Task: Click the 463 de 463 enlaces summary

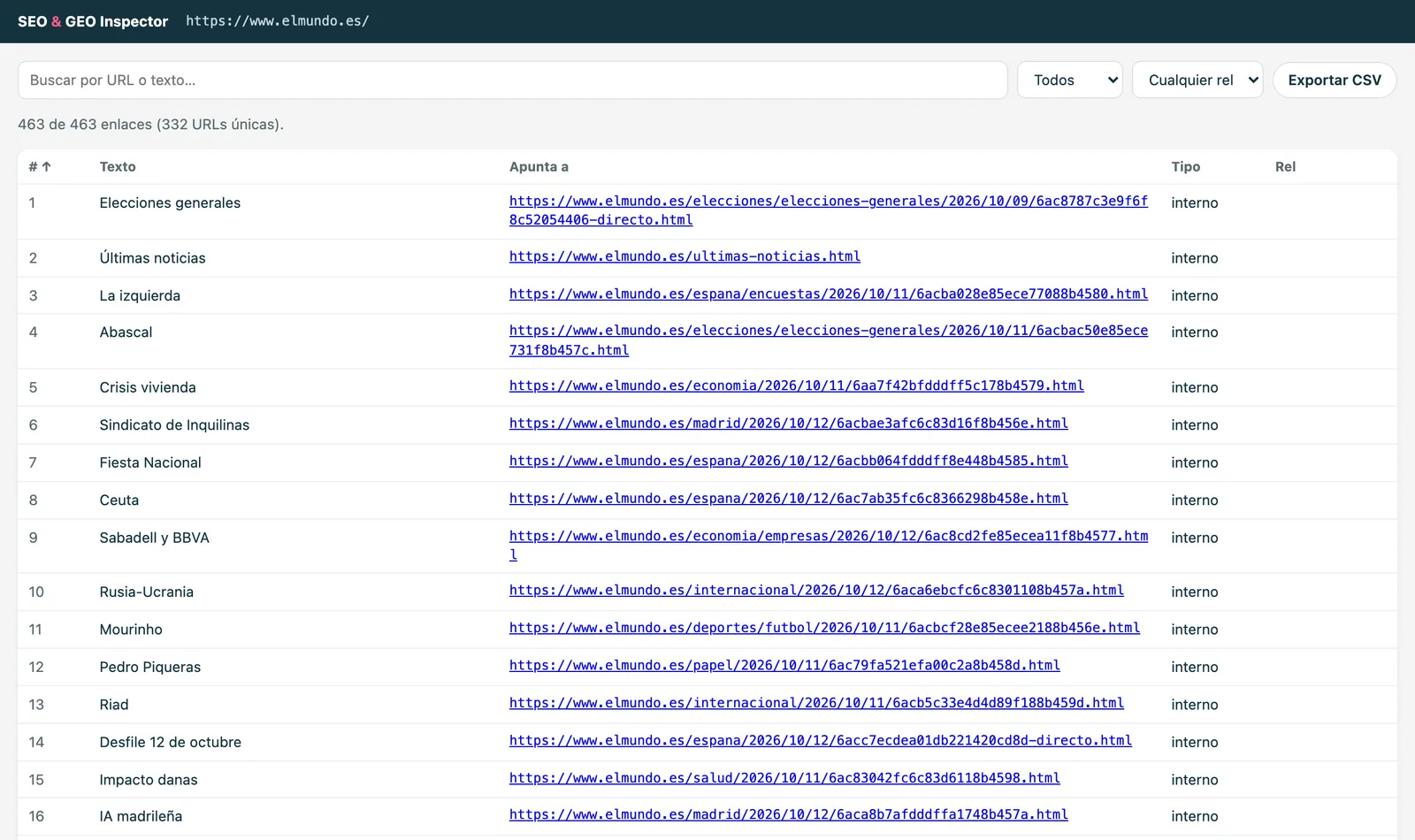Action: 150,125
